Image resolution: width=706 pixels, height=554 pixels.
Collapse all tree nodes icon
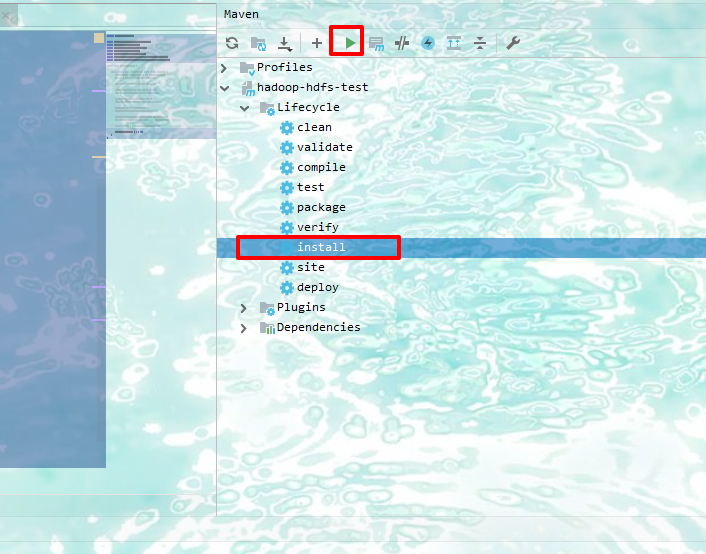tap(480, 43)
